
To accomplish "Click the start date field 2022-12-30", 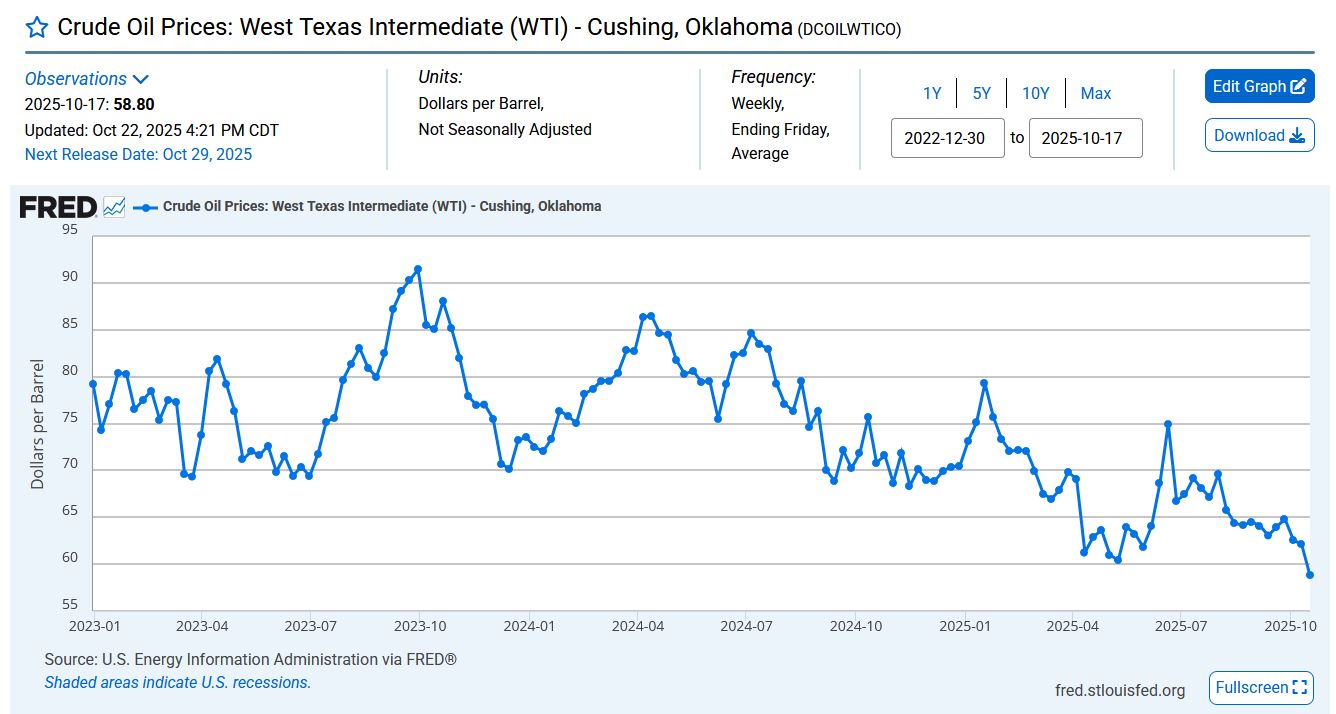I will (x=947, y=139).
